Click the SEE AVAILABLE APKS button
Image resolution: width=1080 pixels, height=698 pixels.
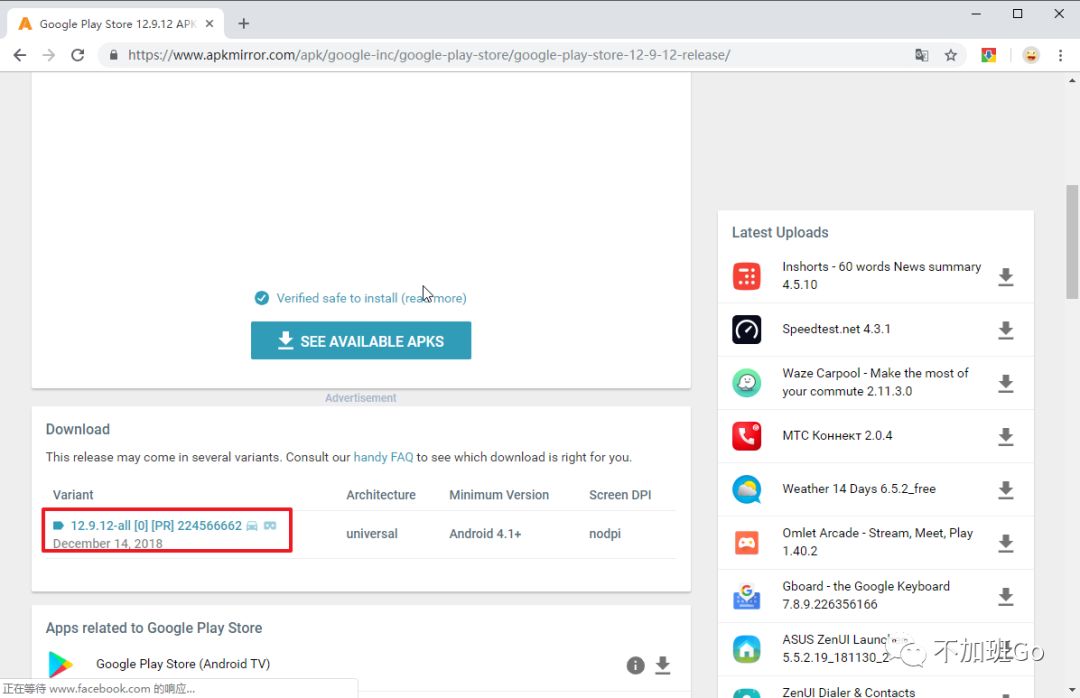click(361, 340)
